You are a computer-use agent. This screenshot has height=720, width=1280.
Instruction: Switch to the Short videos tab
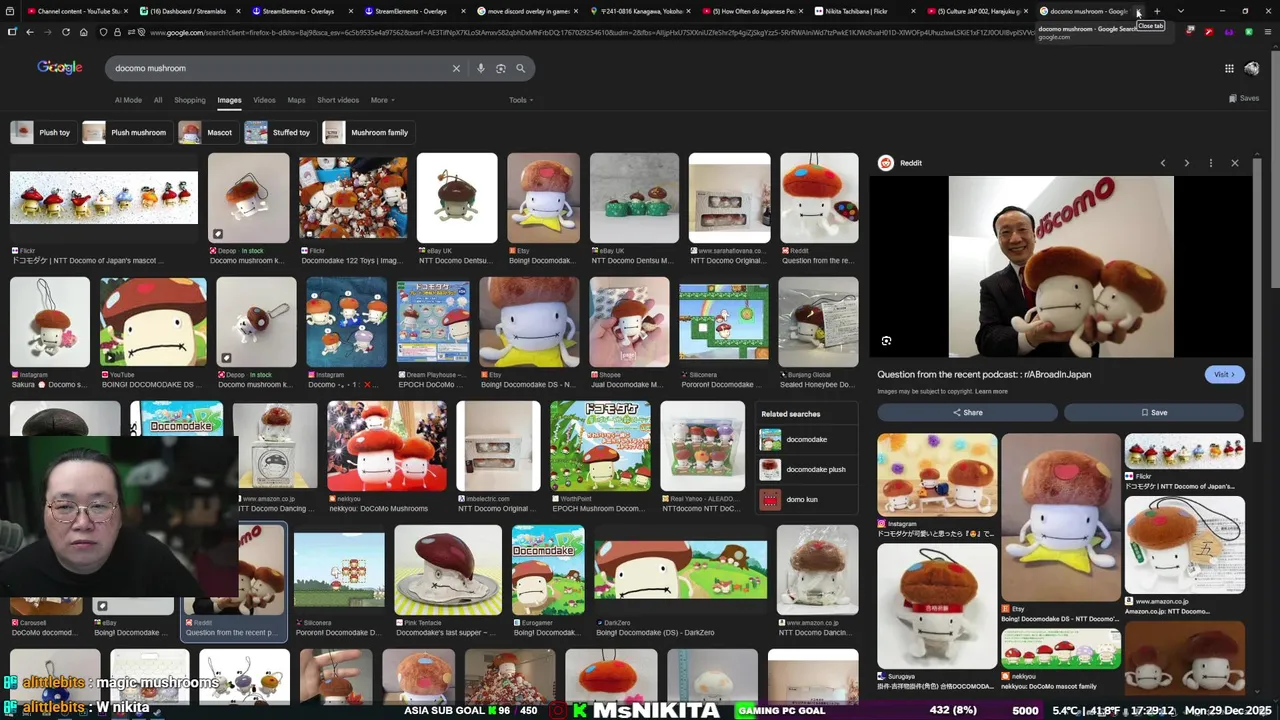pos(338,100)
